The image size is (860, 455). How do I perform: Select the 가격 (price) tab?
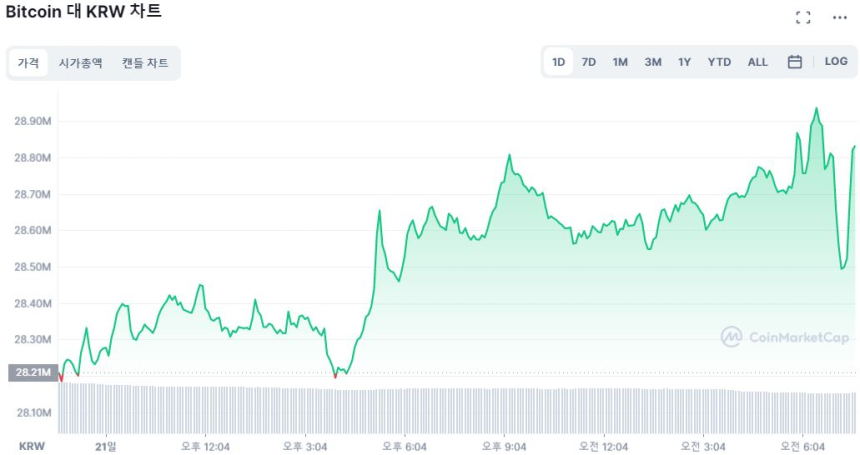pyautogui.click(x=28, y=63)
